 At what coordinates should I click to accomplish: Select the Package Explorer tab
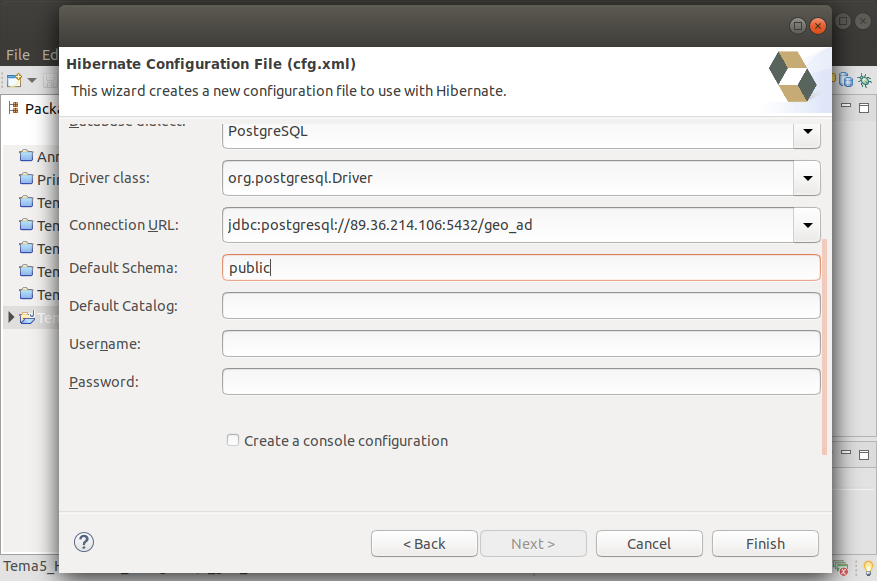point(34,108)
